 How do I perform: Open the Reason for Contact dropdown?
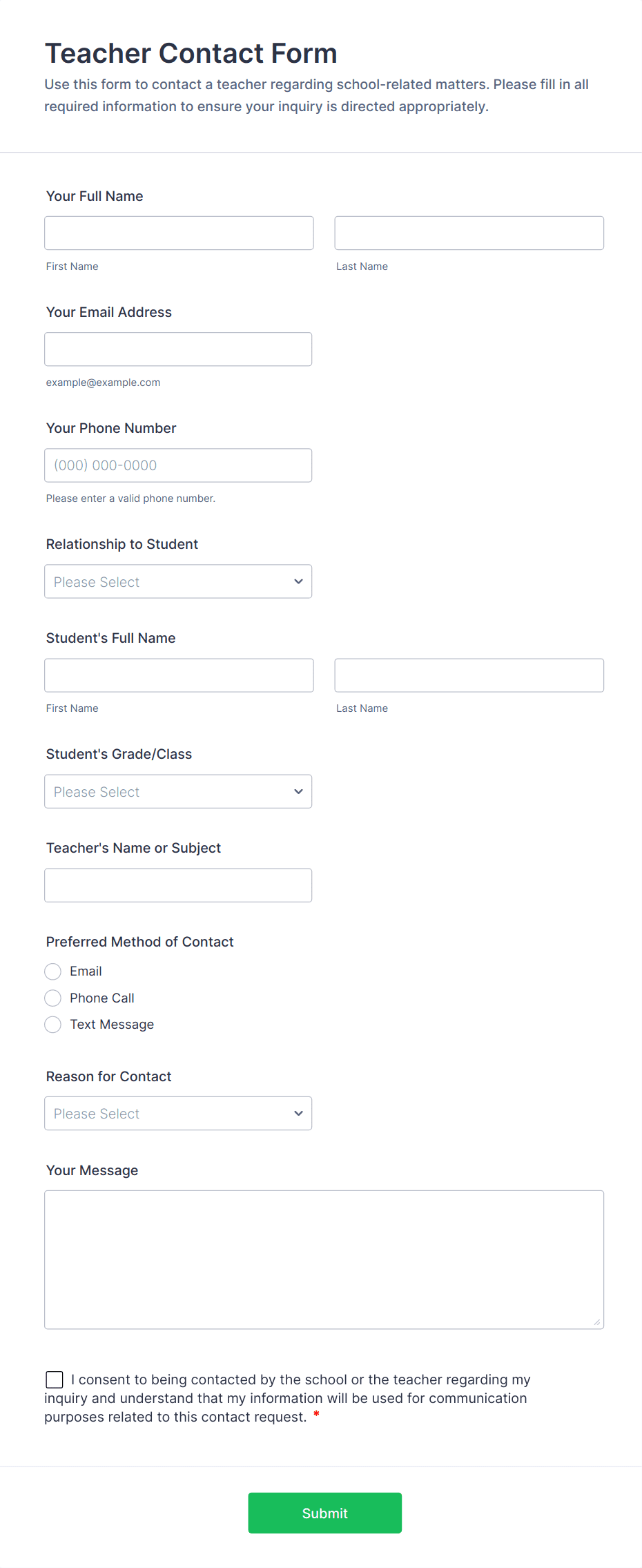coord(178,1113)
